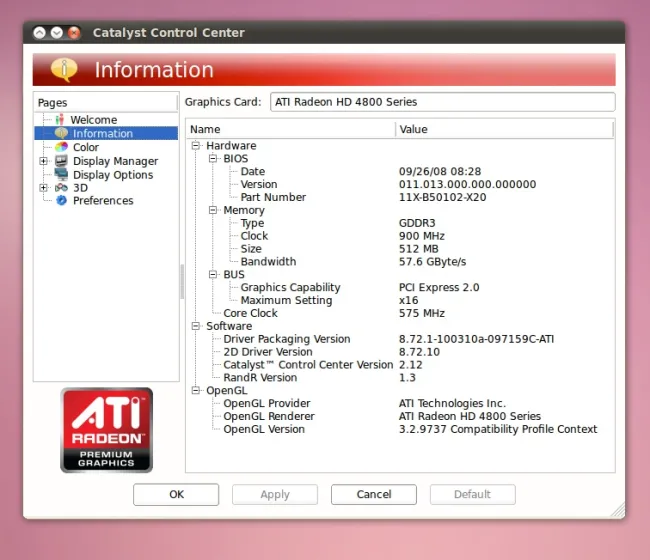This screenshot has height=560, width=650.
Task: Click the Graphics Card name field
Action: (442, 102)
